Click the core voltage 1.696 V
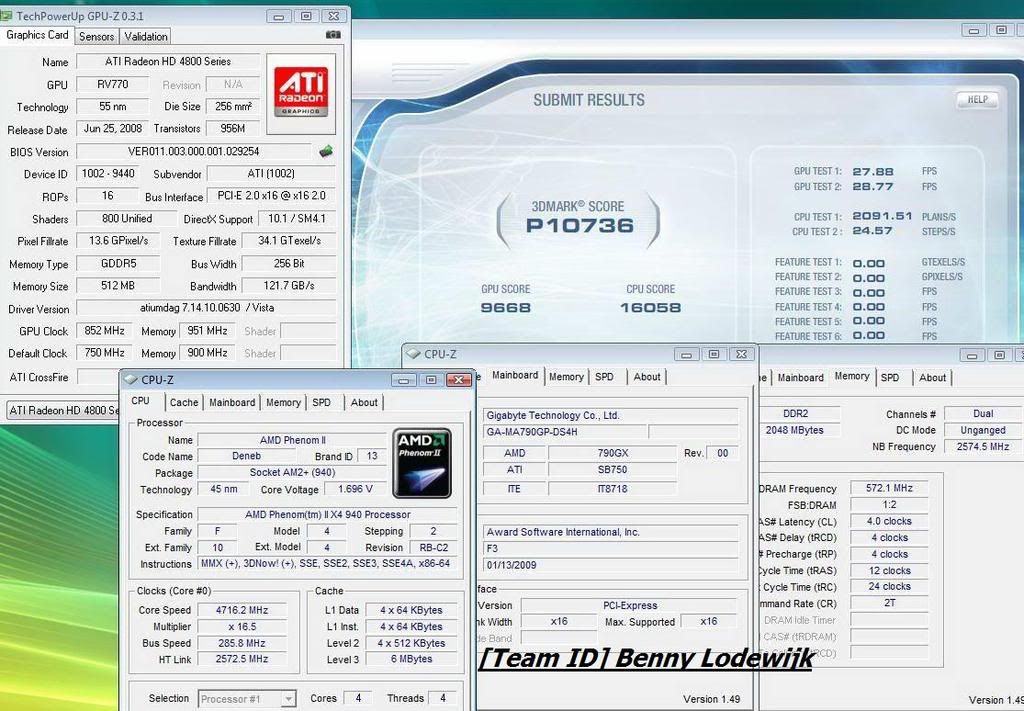Image resolution: width=1024 pixels, height=711 pixels. click(355, 489)
